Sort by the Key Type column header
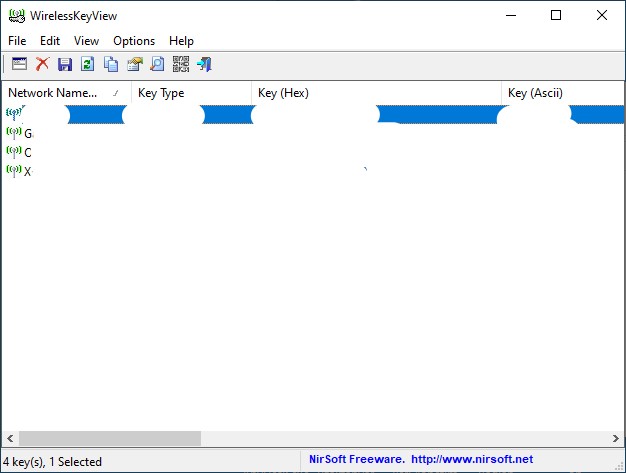Viewport: 626px width, 473px height. pyautogui.click(x=191, y=93)
